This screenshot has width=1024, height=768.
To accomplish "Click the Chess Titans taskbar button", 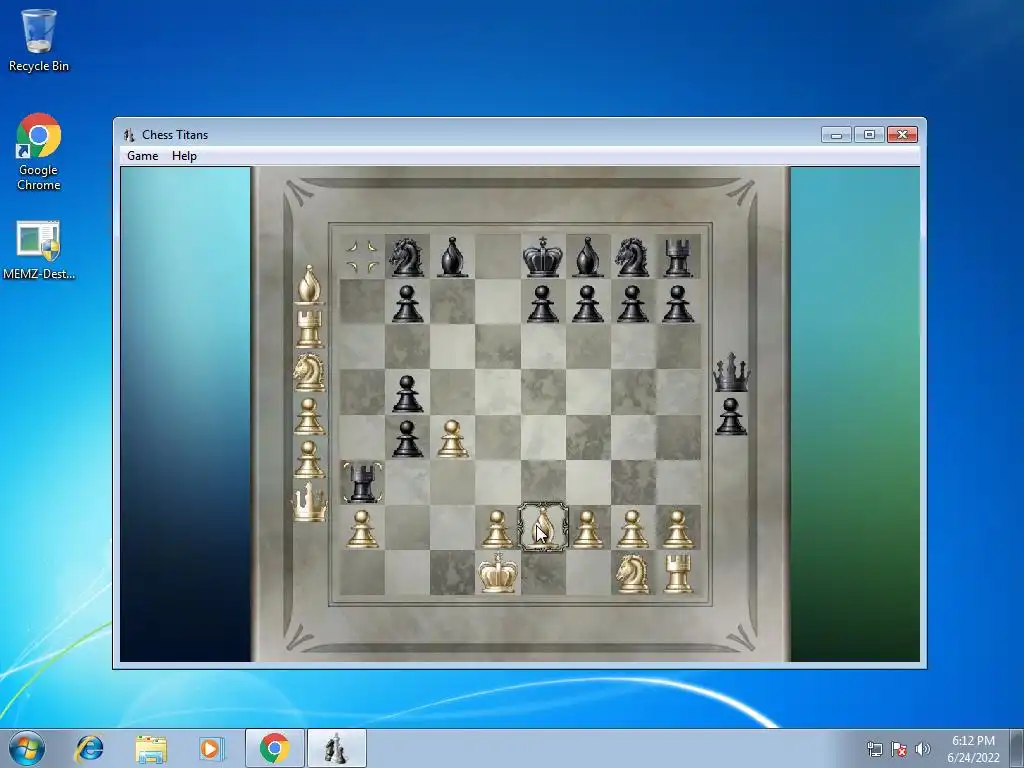I will (x=336, y=748).
